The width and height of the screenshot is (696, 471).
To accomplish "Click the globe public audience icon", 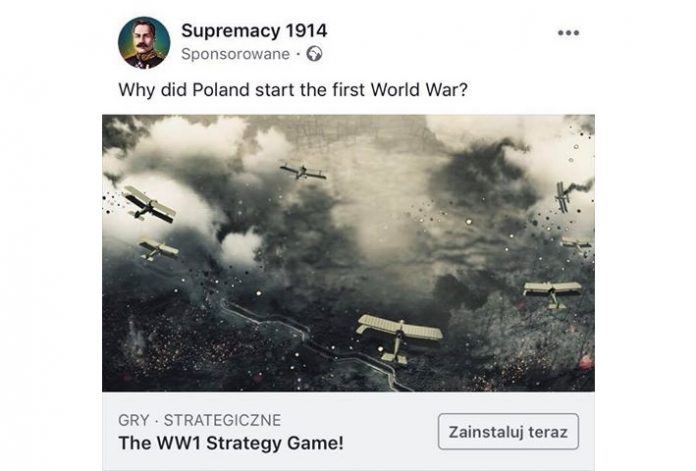I will click(x=314, y=54).
